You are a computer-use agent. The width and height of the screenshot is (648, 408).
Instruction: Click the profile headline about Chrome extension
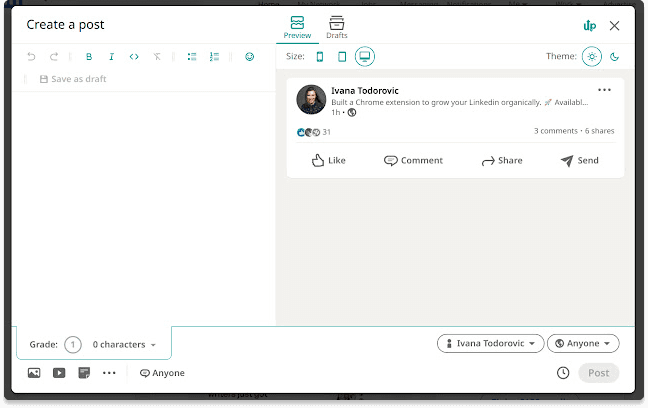pos(460,102)
